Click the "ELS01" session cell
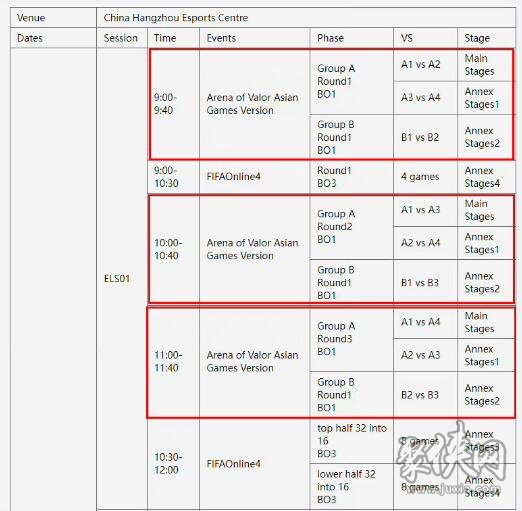The image size is (522, 511). (x=122, y=279)
